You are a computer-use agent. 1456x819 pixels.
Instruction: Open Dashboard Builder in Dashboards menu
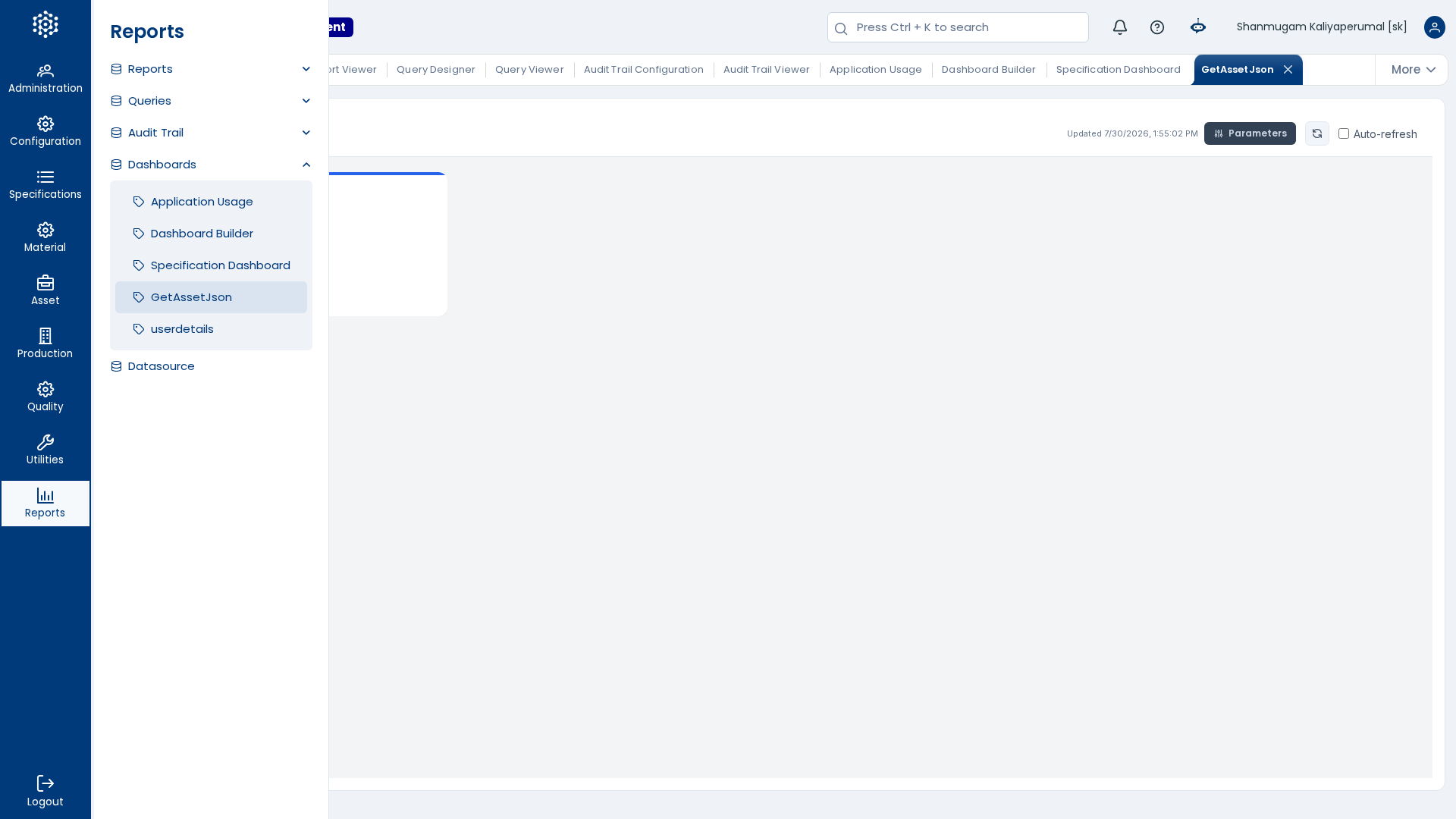pyautogui.click(x=211, y=234)
